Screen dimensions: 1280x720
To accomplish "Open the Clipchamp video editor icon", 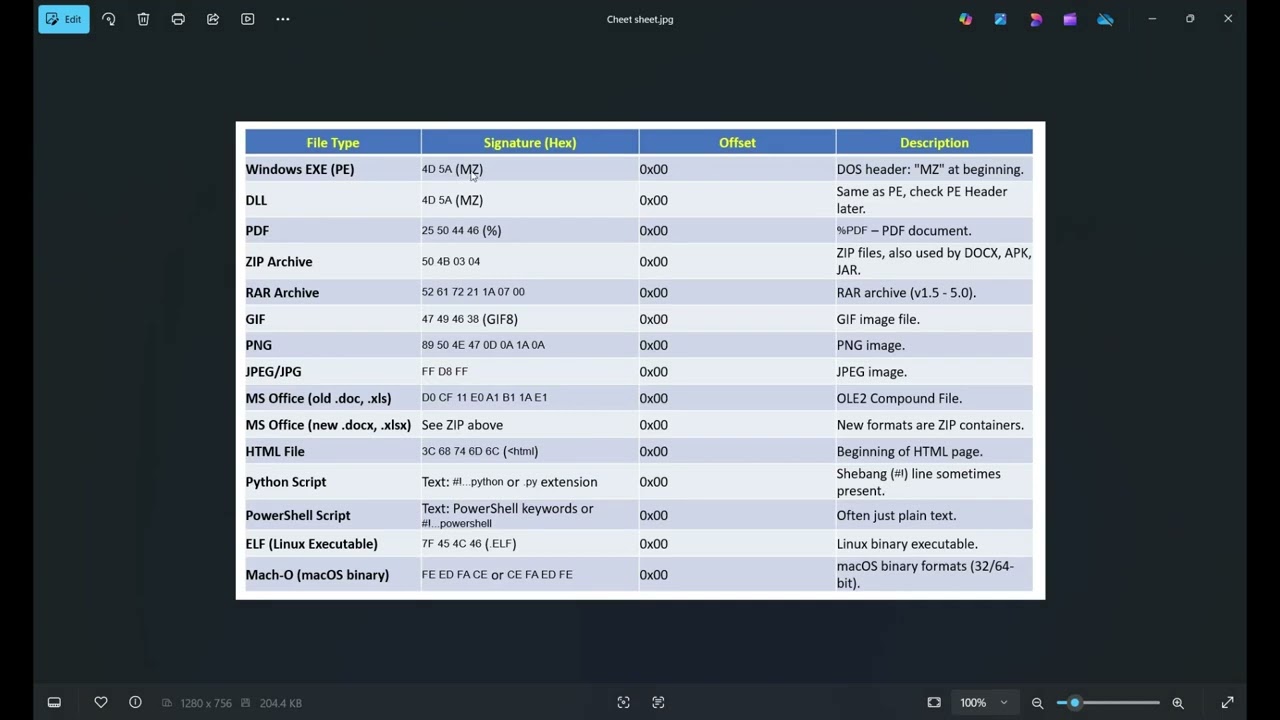I will tap(1070, 19).
